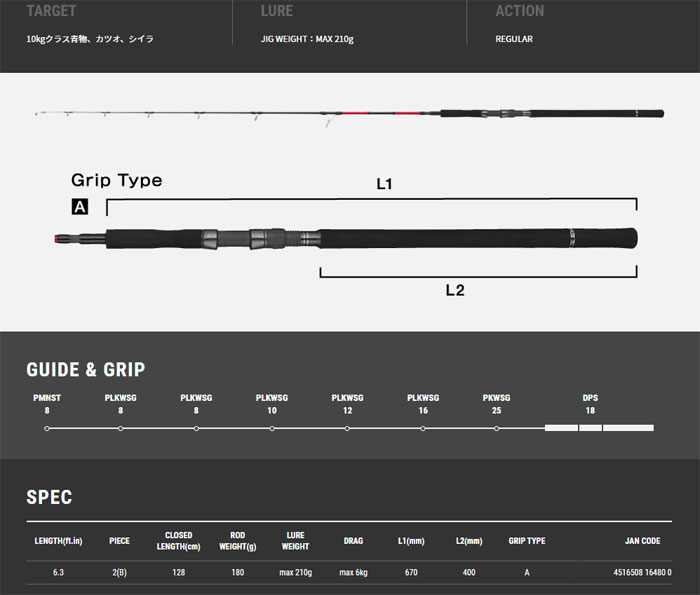Select the PLKWSG 12 guide marker
The height and width of the screenshot is (595, 700).
tap(347, 428)
